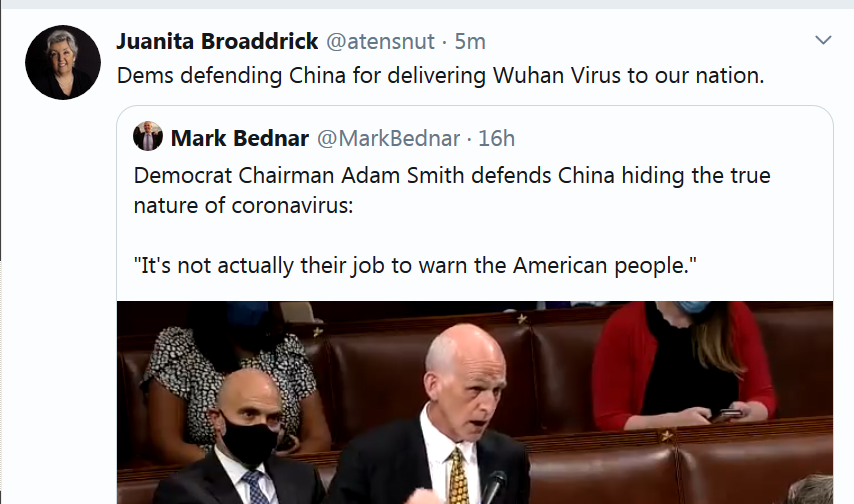Click the "nature of coronavirus:" line
The width and height of the screenshot is (854, 504).
coord(243,205)
